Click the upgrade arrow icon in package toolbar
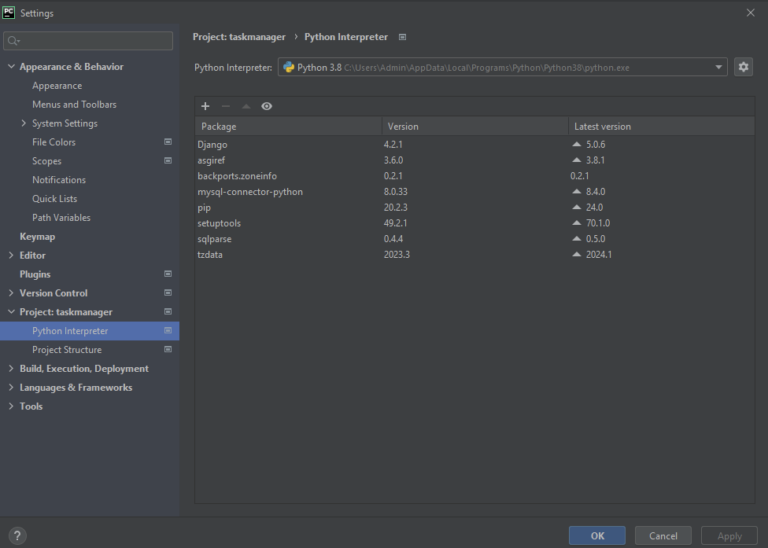Viewport: 768px width, 548px height. pos(246,106)
